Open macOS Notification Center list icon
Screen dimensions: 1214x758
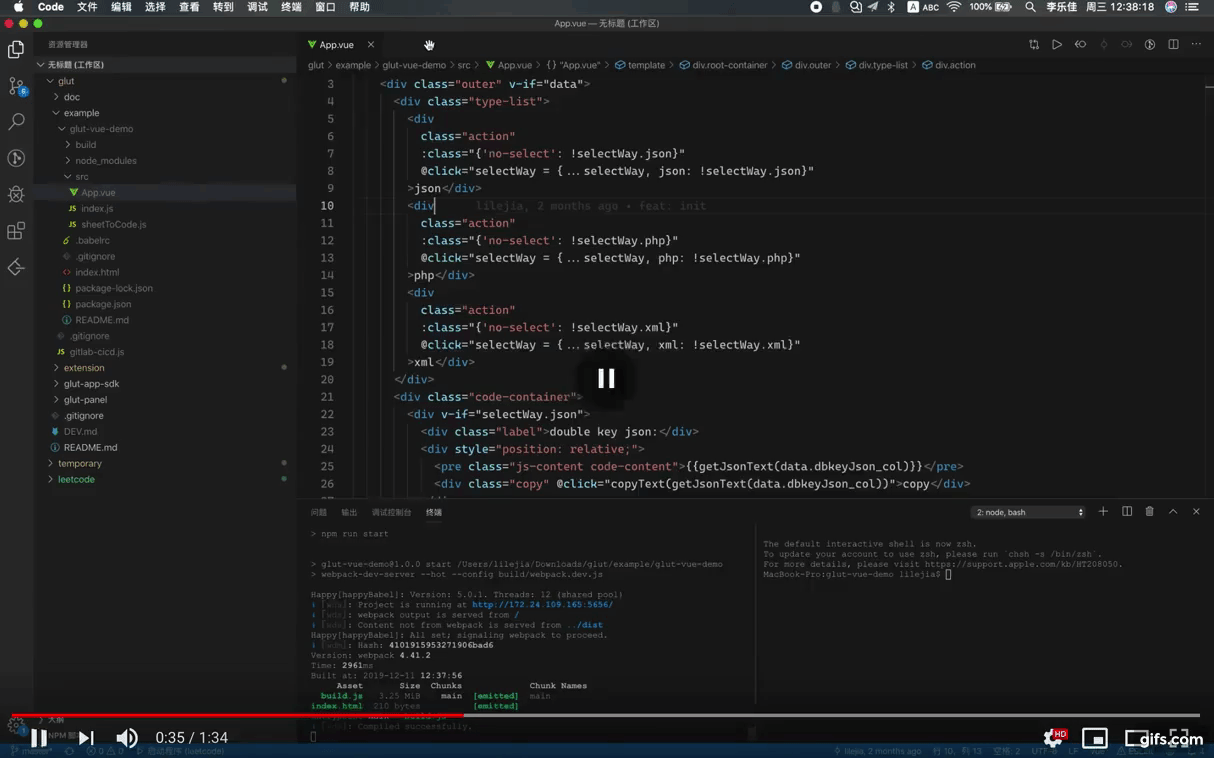pos(1193,7)
